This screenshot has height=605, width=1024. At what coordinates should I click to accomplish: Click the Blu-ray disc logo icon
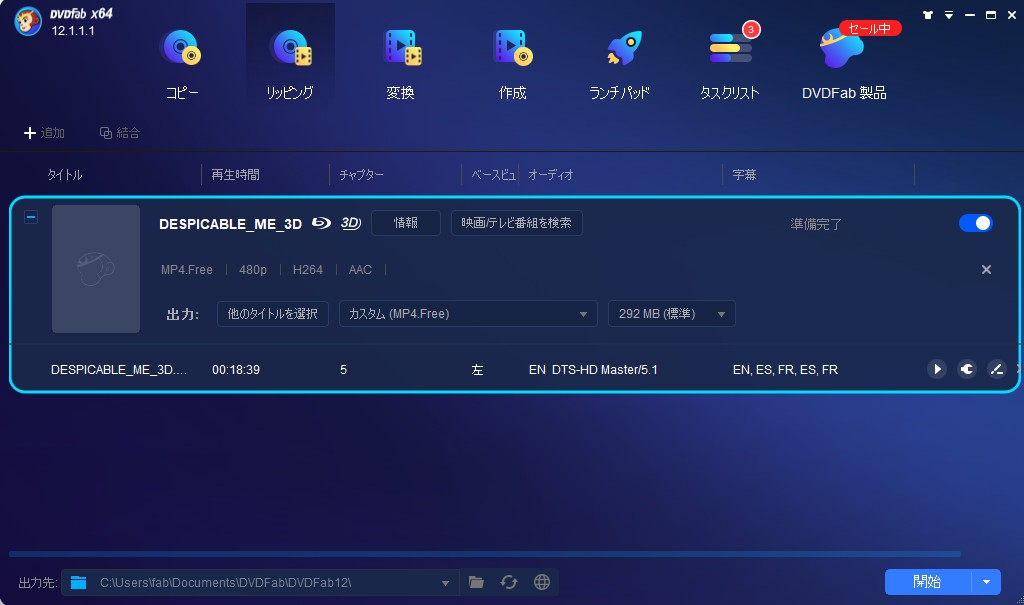pos(321,223)
